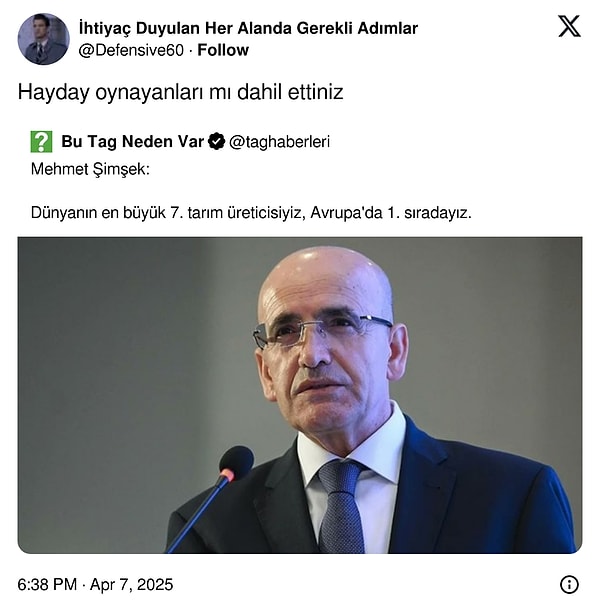Click the blue tie in the image
Image resolution: width=600 pixels, height=615 pixels.
coord(340,508)
